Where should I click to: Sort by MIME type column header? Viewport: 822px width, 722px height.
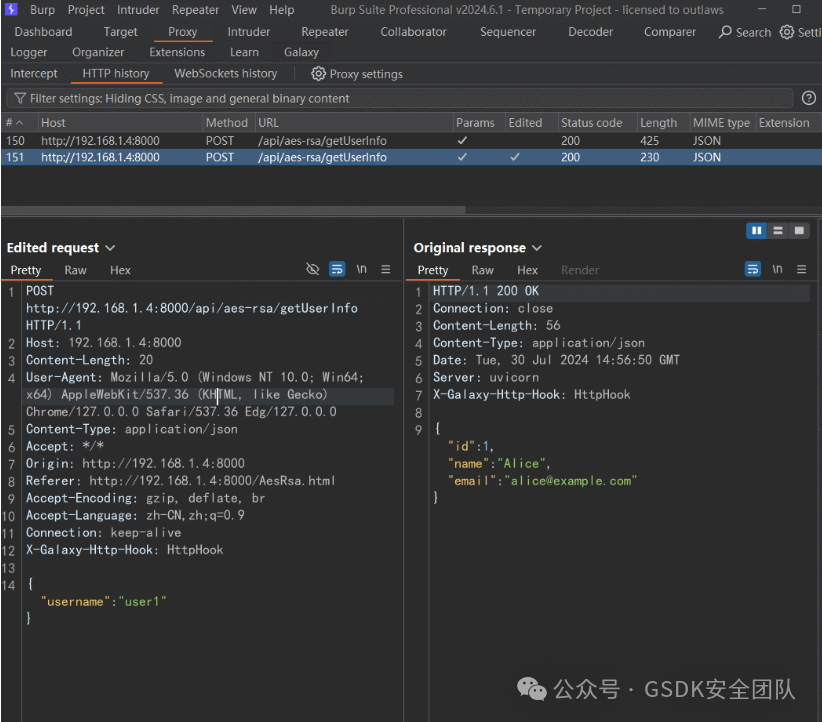tap(721, 123)
